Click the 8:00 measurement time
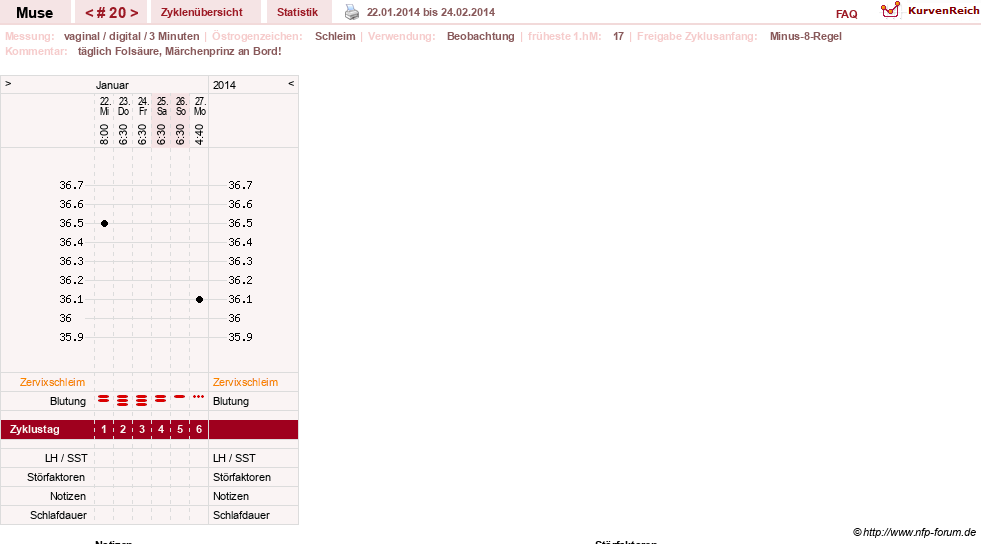Viewport: 981px width, 544px height. tap(104, 134)
